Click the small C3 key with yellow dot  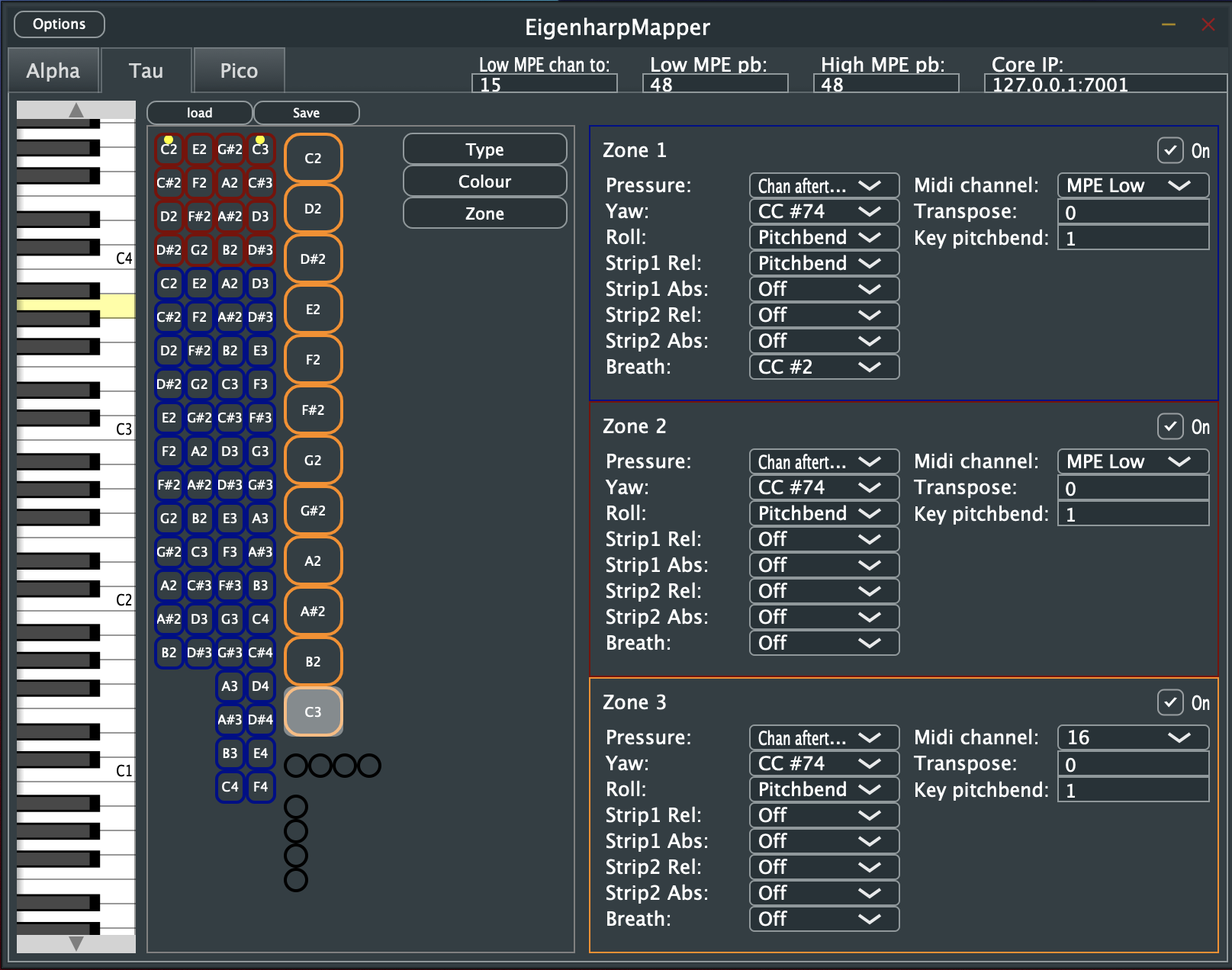[x=260, y=149]
